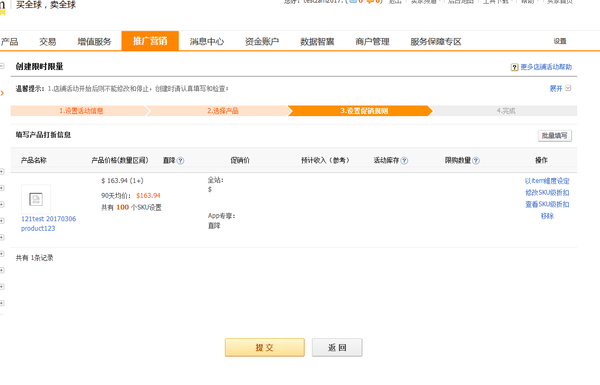Click the help icon next to 限购数量
Viewport: 600px width, 385px height.
[x=476, y=161]
